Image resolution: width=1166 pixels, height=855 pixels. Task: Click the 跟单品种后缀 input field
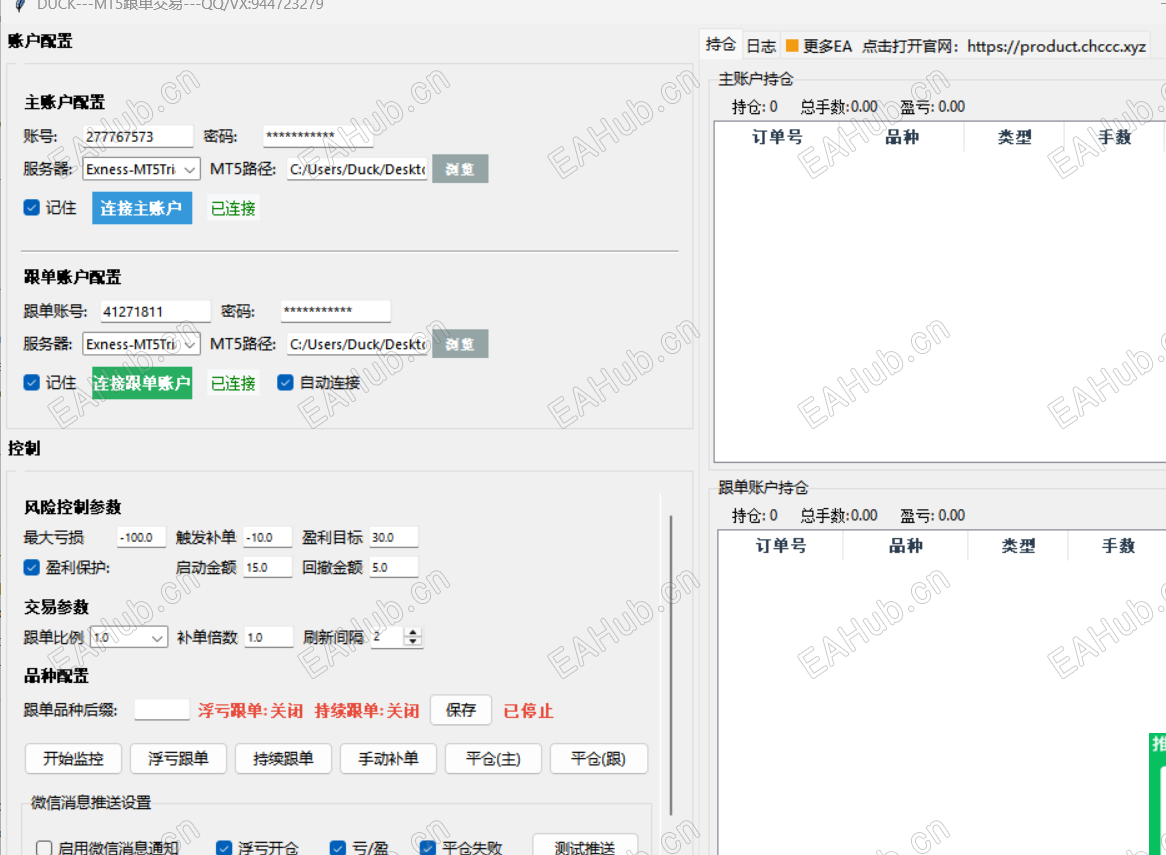[161, 709]
